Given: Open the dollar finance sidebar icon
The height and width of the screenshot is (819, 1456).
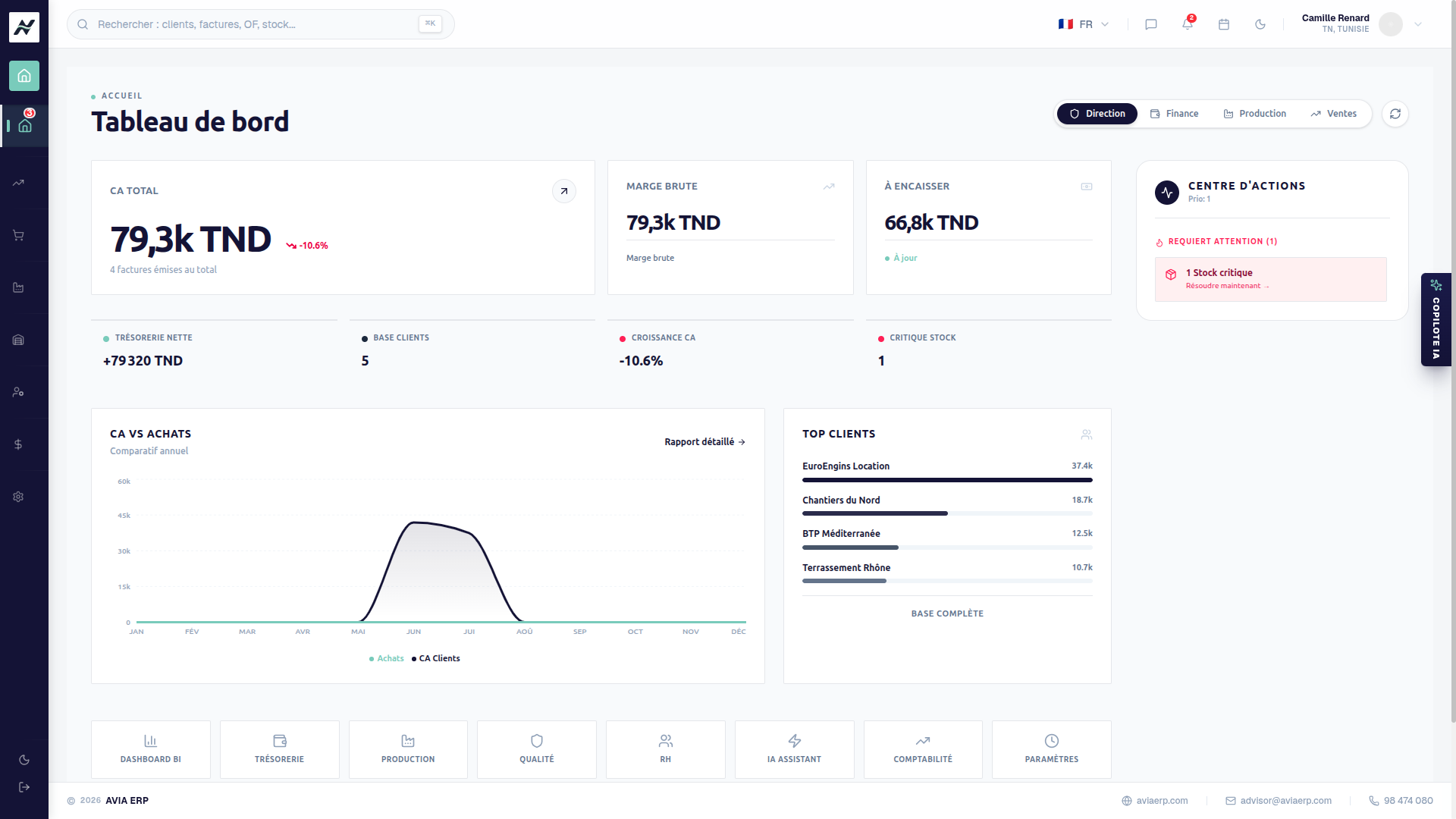Looking at the screenshot, I should click(x=18, y=444).
